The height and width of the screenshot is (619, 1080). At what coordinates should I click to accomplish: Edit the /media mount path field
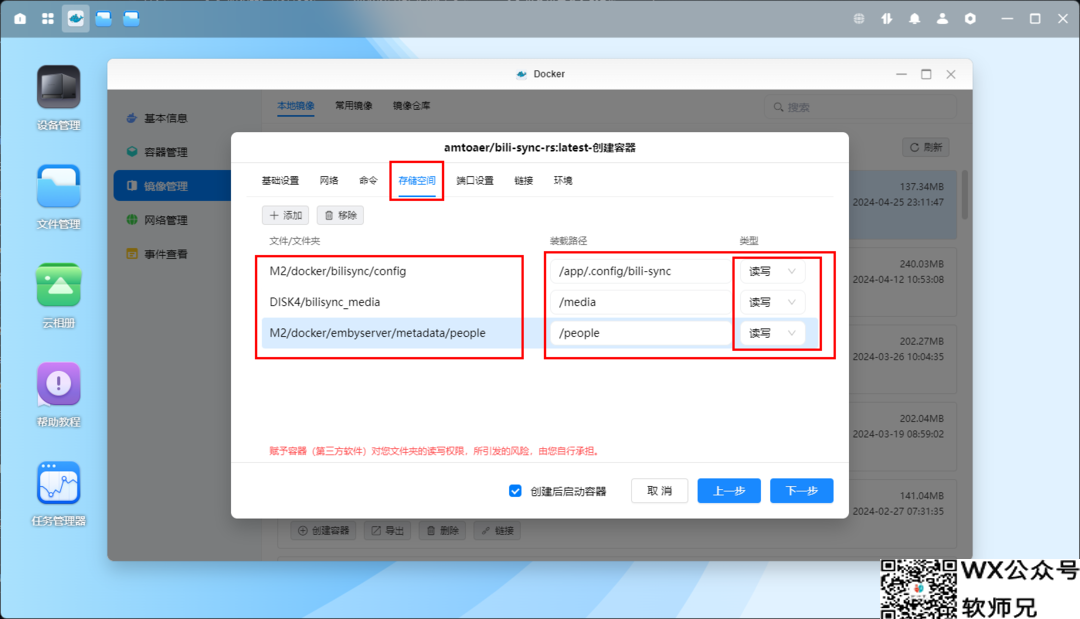coord(640,302)
